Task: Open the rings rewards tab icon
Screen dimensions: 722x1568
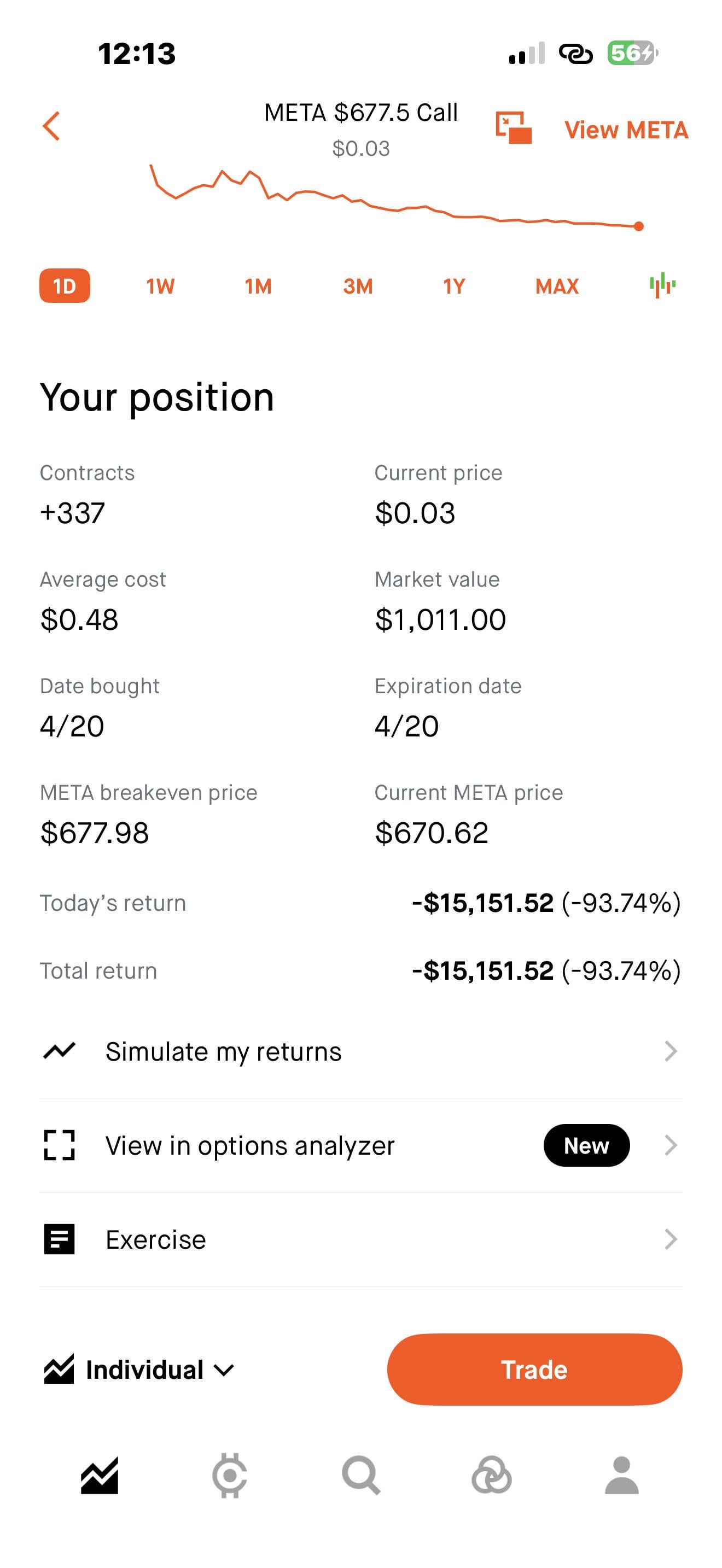Action: [x=491, y=1476]
